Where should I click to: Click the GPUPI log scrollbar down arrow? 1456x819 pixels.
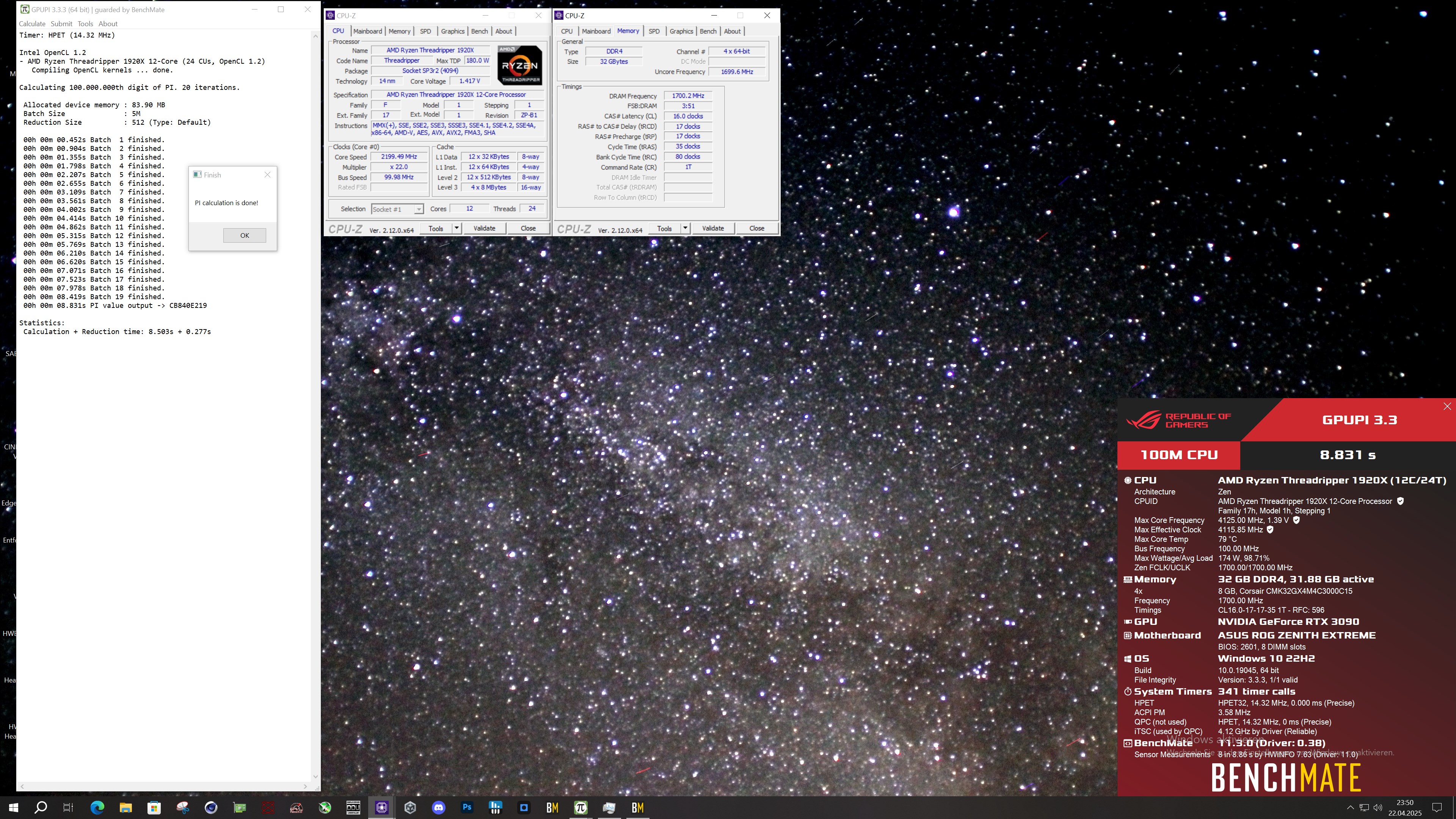315,777
